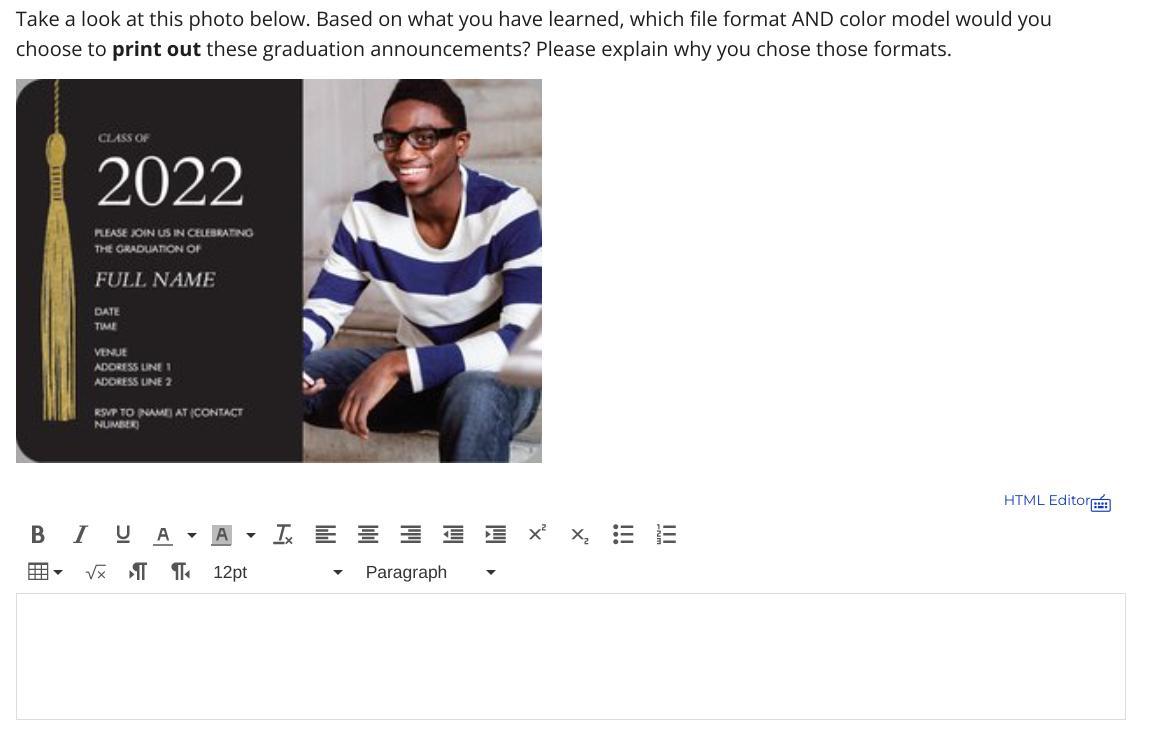Apply subscript formatting

point(580,535)
